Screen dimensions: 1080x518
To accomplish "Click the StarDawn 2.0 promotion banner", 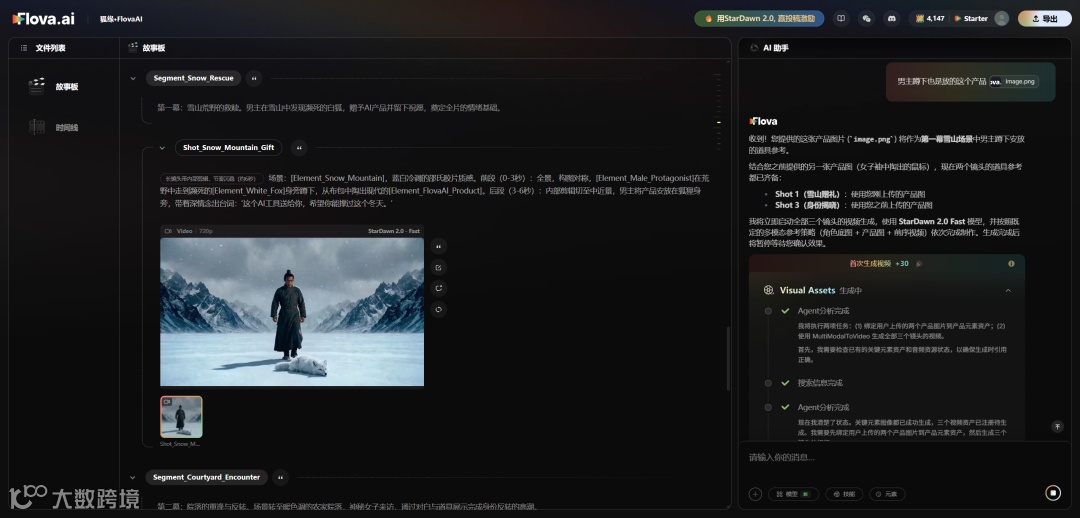I will pyautogui.click(x=759, y=19).
